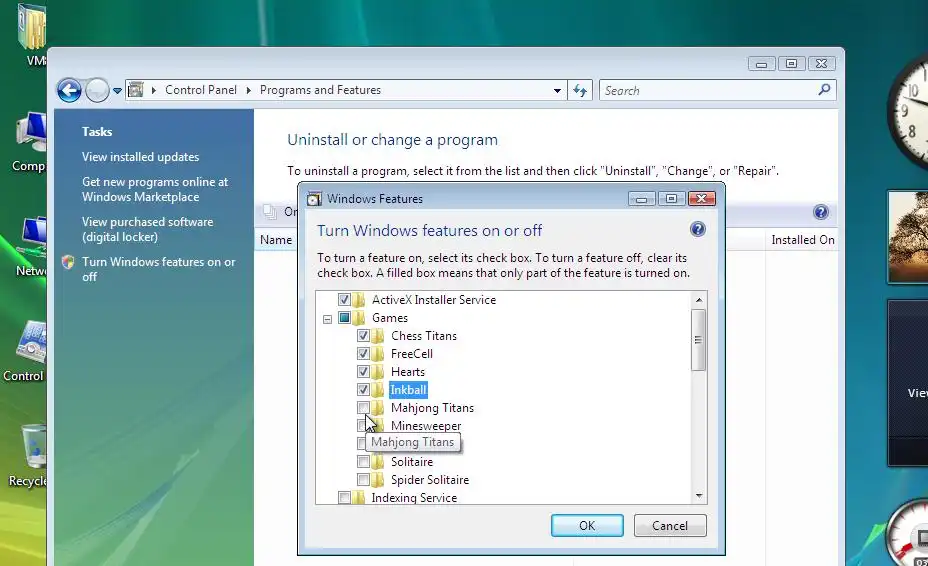Select Chess Titans in the list
The height and width of the screenshot is (566, 928).
pos(424,336)
